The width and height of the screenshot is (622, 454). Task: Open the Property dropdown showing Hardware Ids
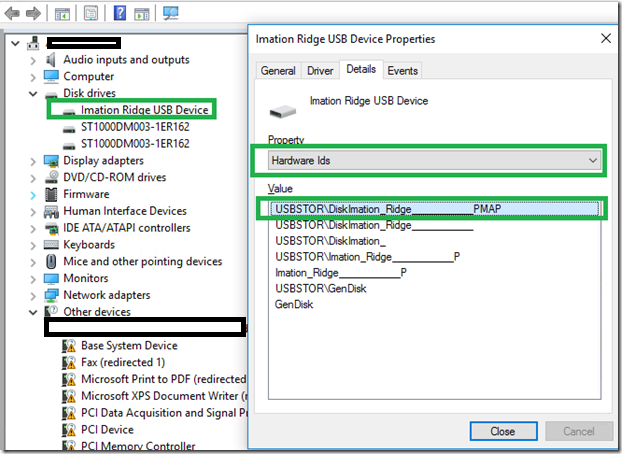click(434, 160)
